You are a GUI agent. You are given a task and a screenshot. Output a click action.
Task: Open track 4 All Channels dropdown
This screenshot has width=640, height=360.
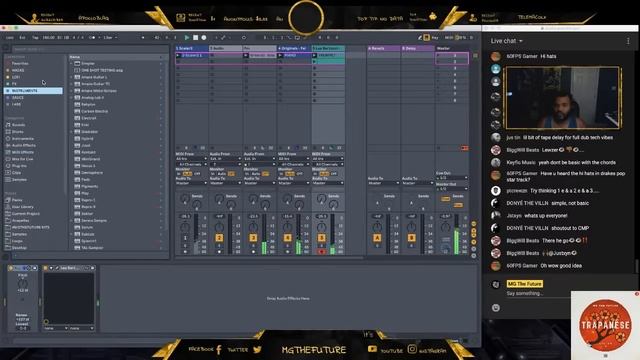pyautogui.click(x=294, y=164)
